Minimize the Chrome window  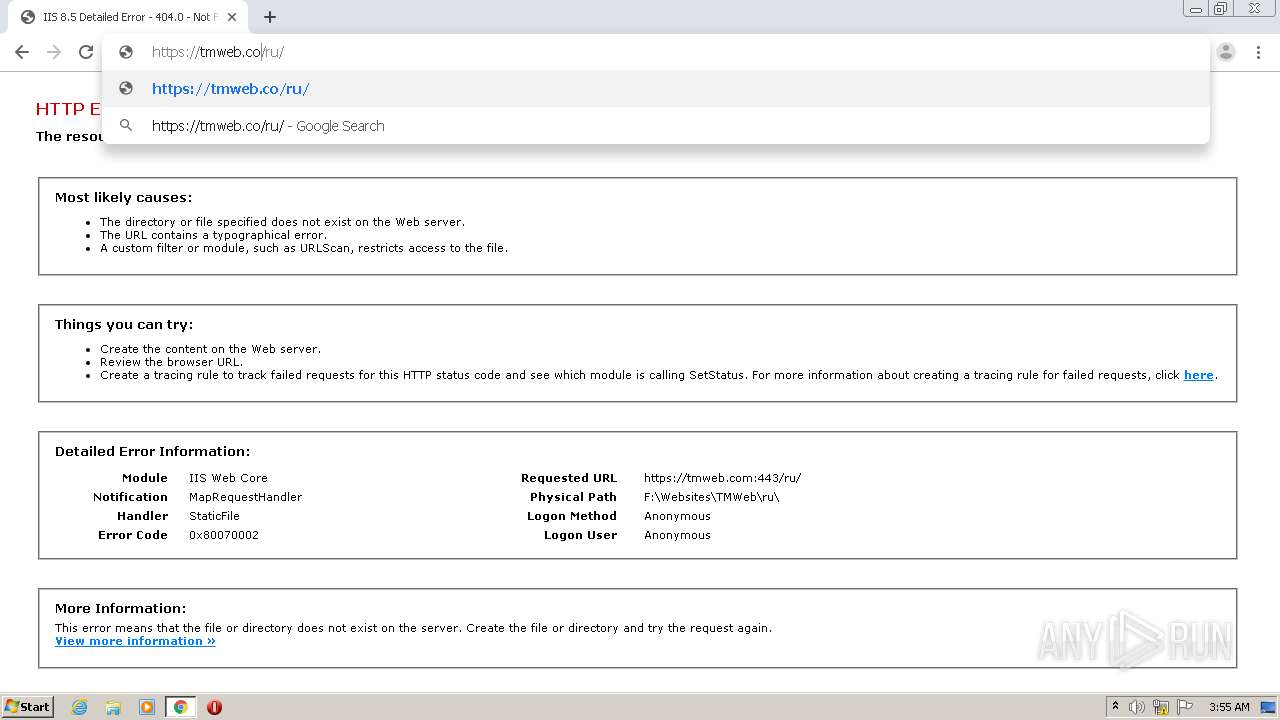[x=1195, y=8]
